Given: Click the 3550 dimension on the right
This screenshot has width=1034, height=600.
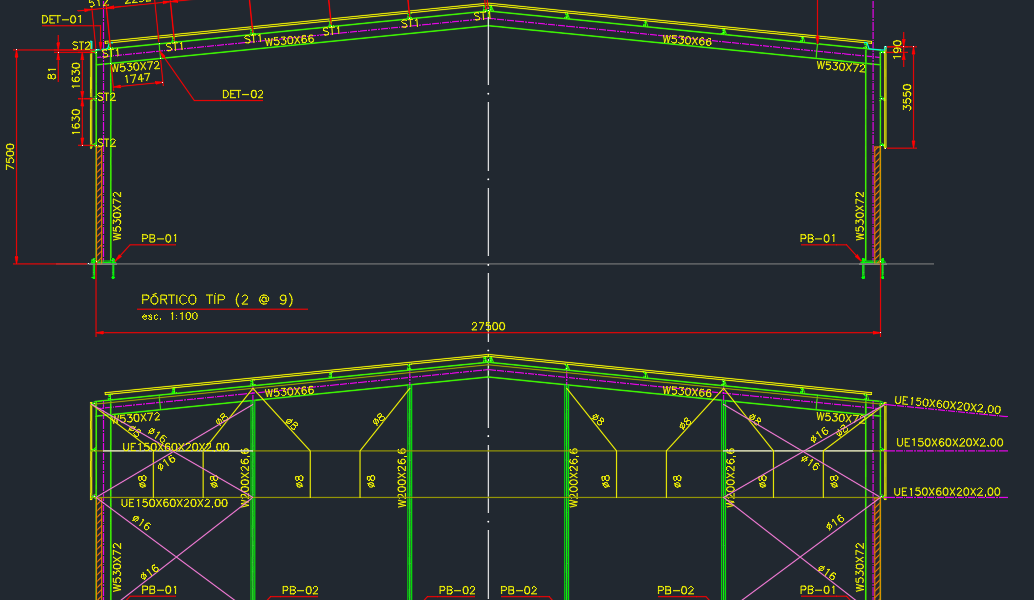Looking at the screenshot, I should (x=907, y=98).
